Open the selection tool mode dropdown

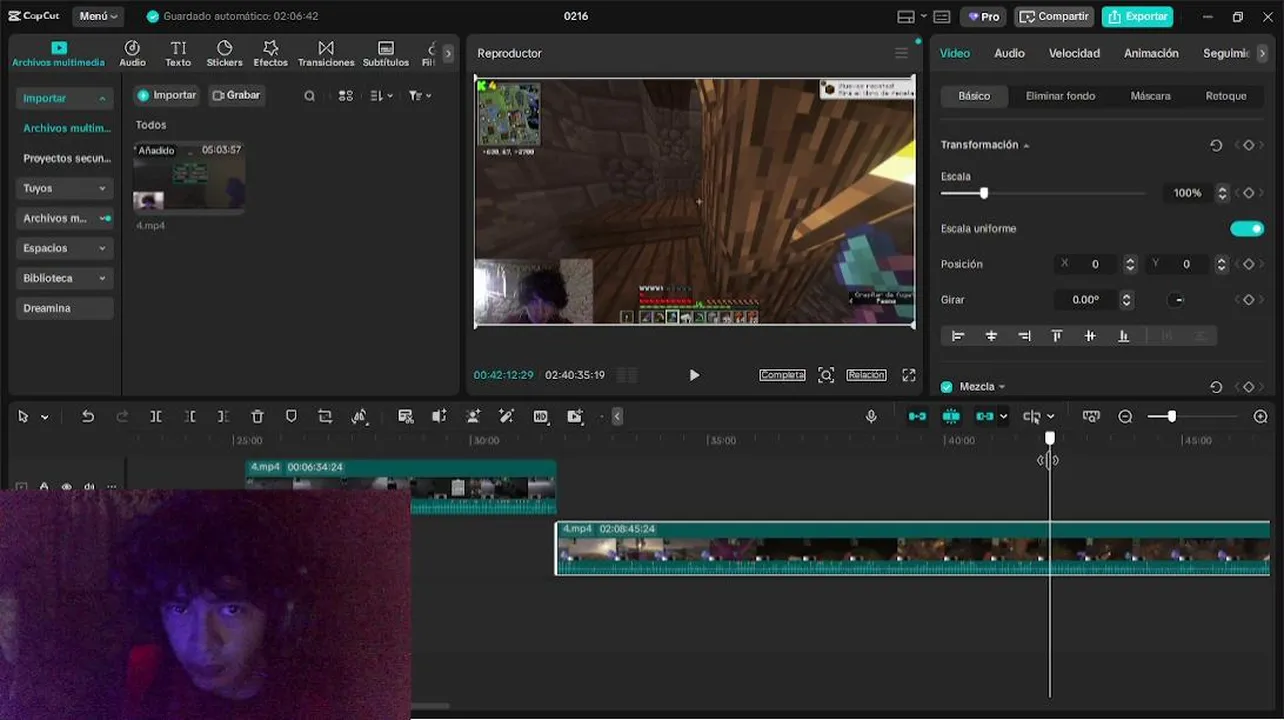point(44,417)
